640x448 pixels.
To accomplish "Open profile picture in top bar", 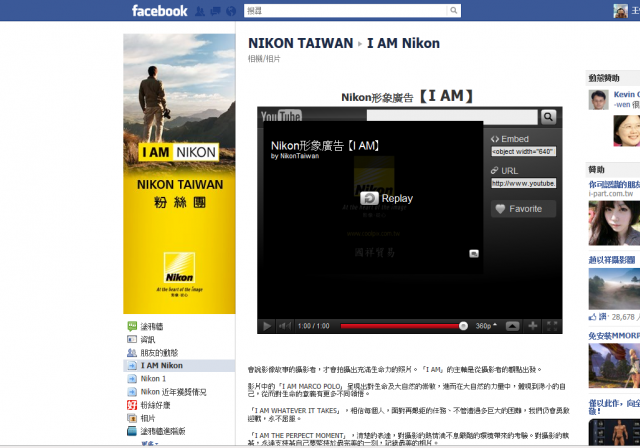I will click(x=620, y=11).
